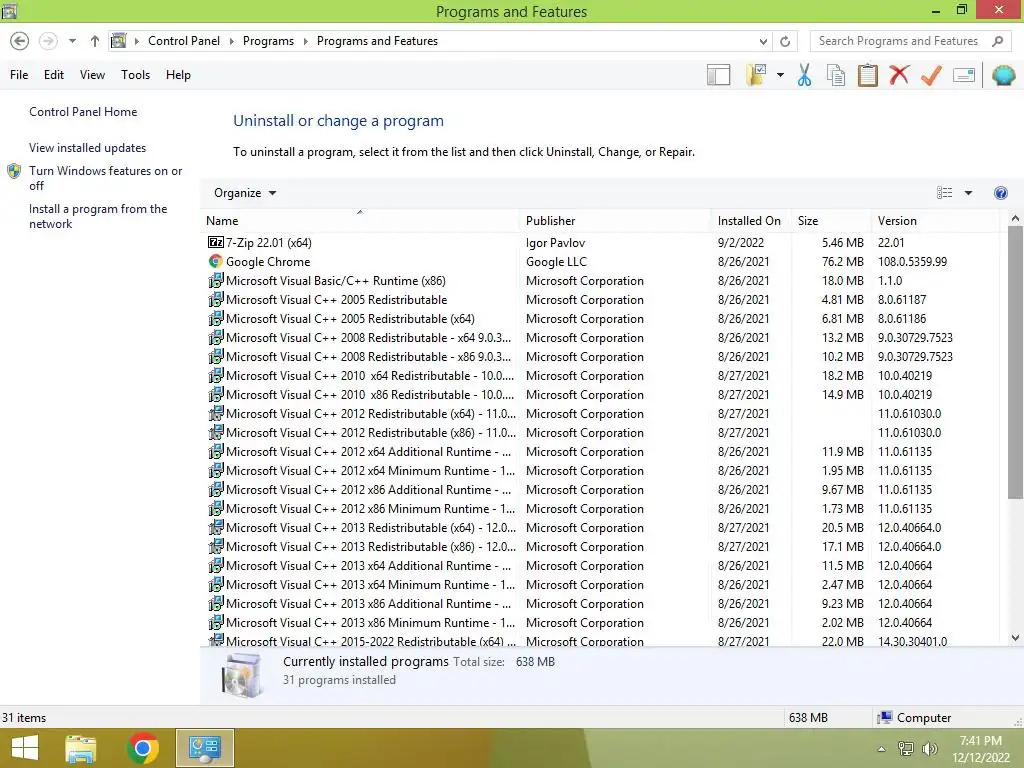Click the Programs breadcrumb
Screen dimensions: 1024x768
coord(268,41)
